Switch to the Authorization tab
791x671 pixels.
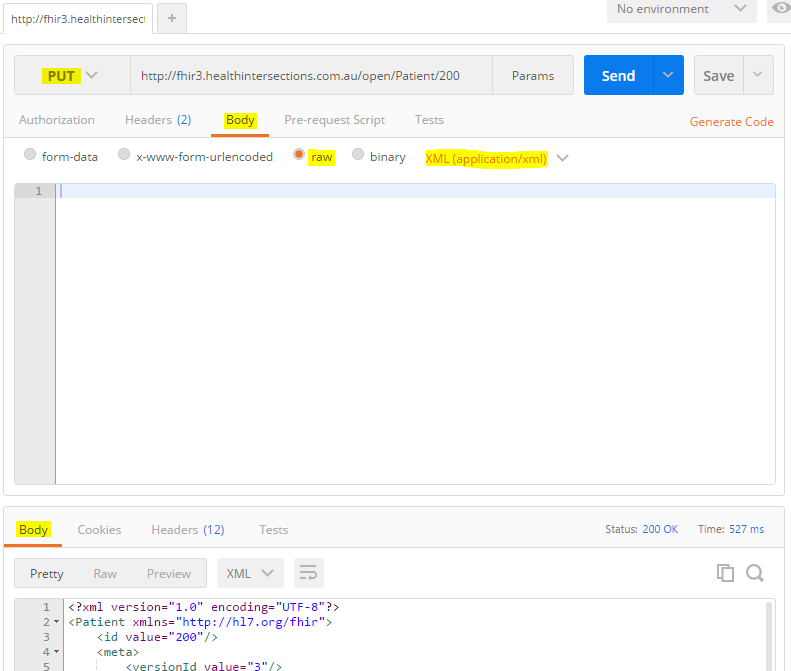coord(57,120)
